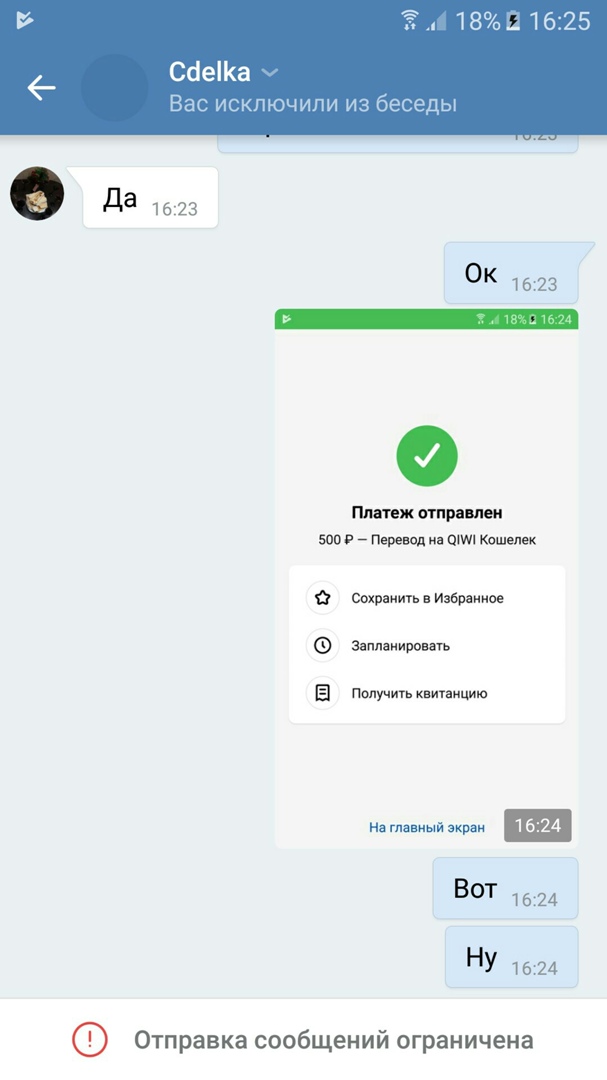Tap the star icon for Сохранить в Избранное
The height and width of the screenshot is (1080, 607).
pos(322,598)
